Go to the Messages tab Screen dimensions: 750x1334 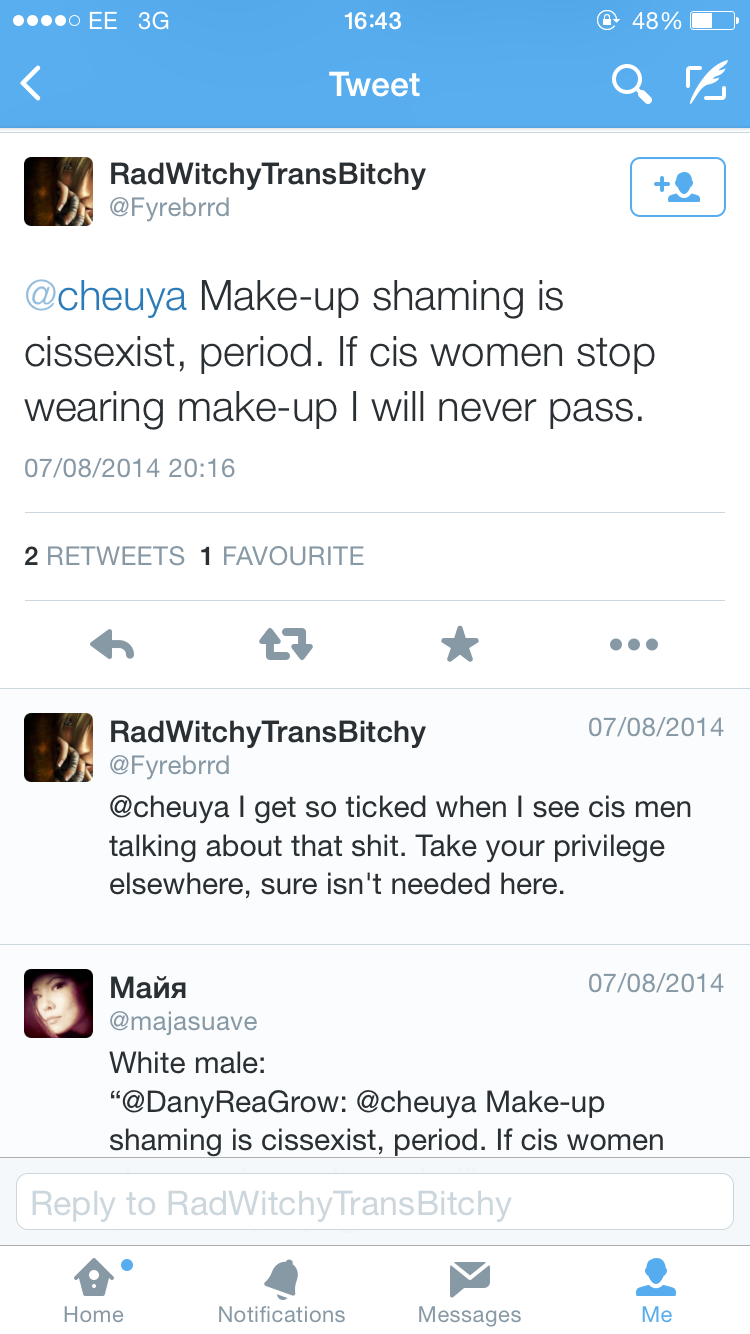click(469, 1290)
